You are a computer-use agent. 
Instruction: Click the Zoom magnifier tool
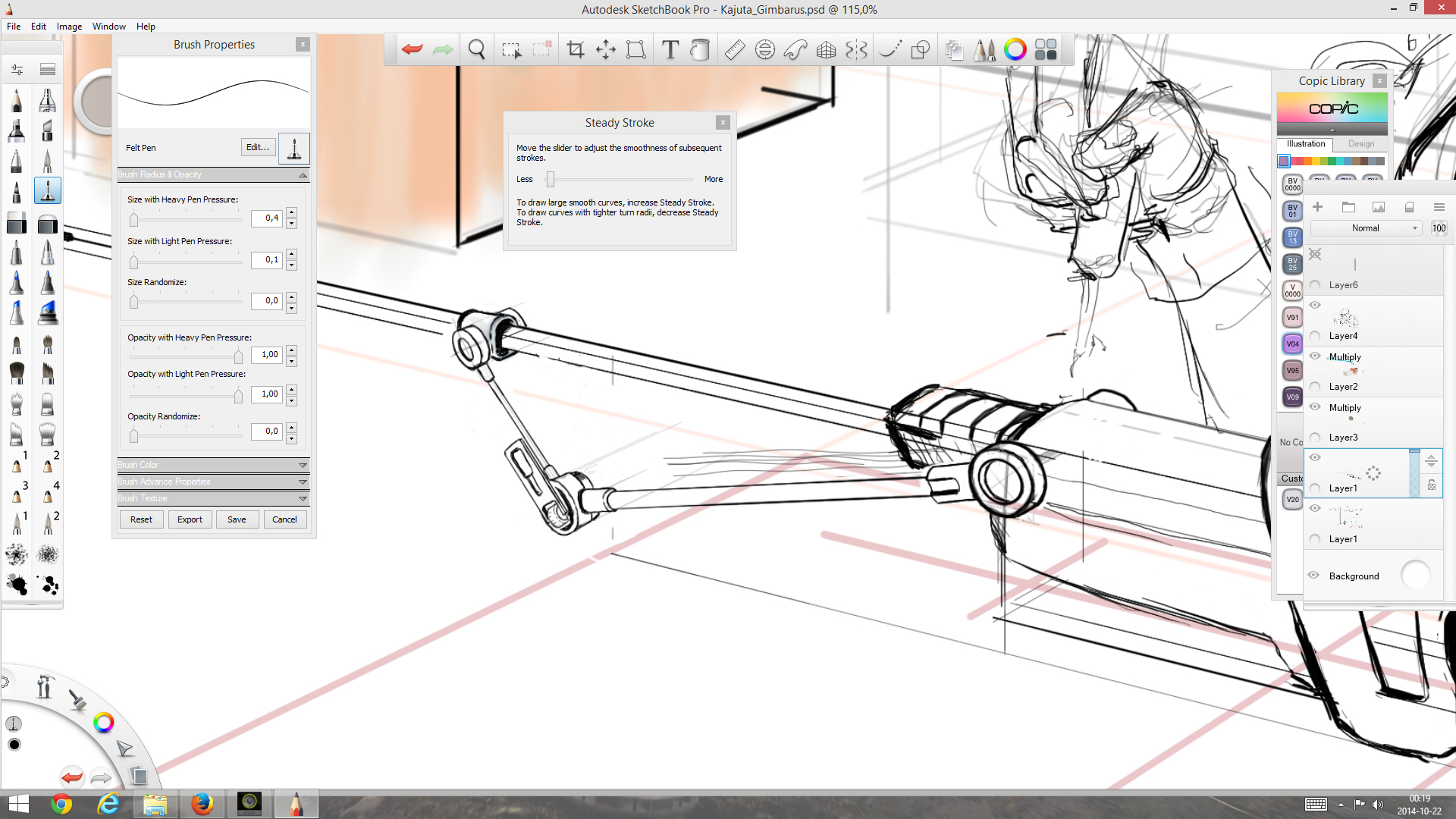(x=476, y=50)
